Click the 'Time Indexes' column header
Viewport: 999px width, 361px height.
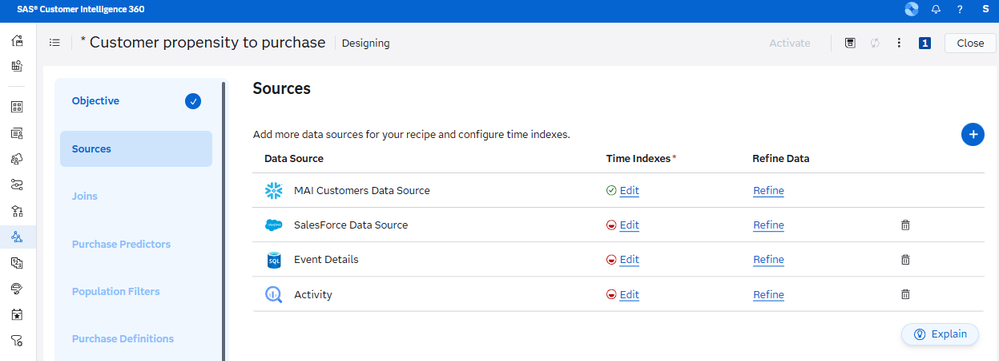(638, 159)
